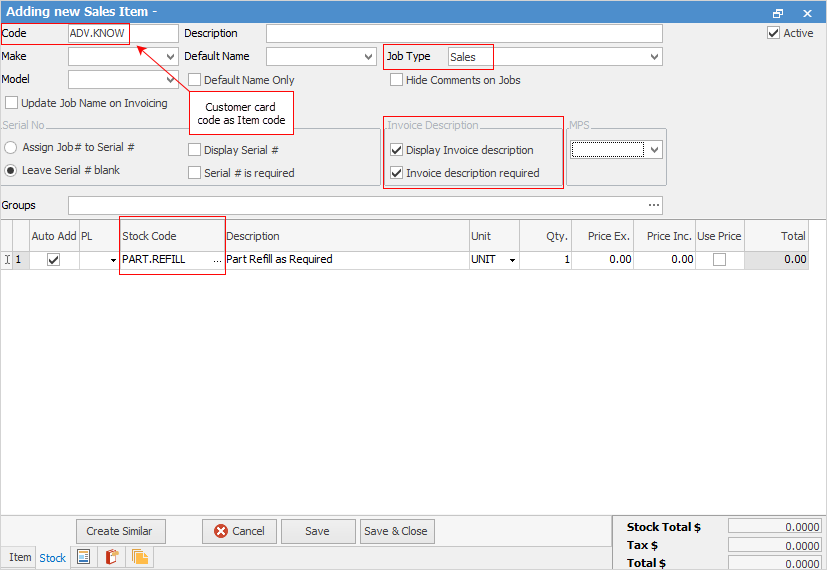Toggle the Active checkbox

pos(773,33)
